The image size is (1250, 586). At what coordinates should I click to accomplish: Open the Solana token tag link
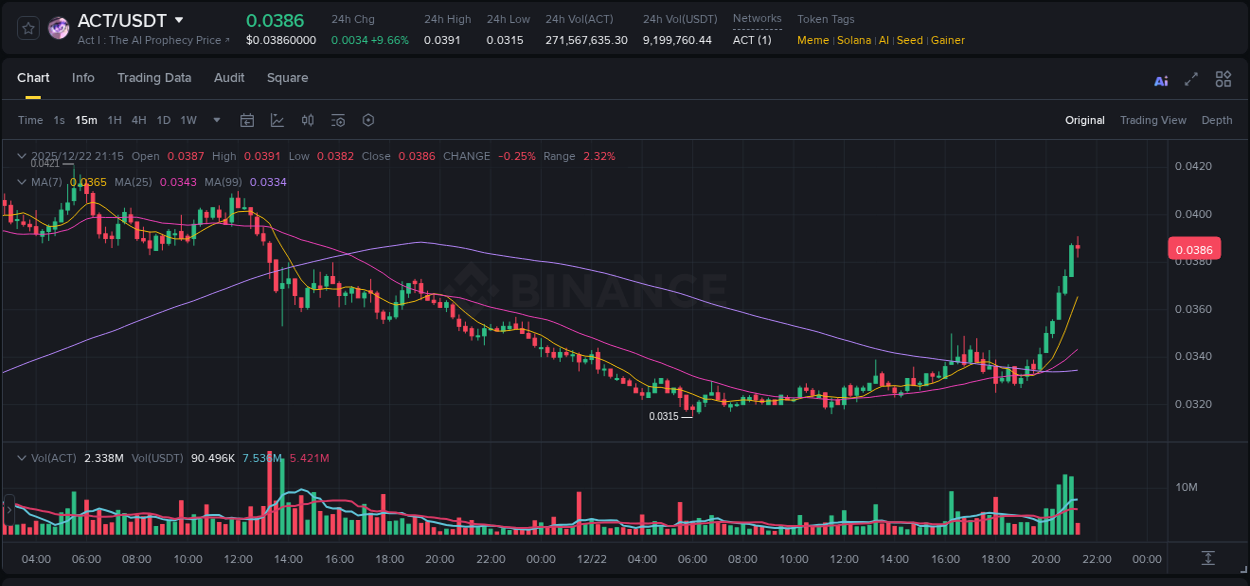pyautogui.click(x=854, y=40)
